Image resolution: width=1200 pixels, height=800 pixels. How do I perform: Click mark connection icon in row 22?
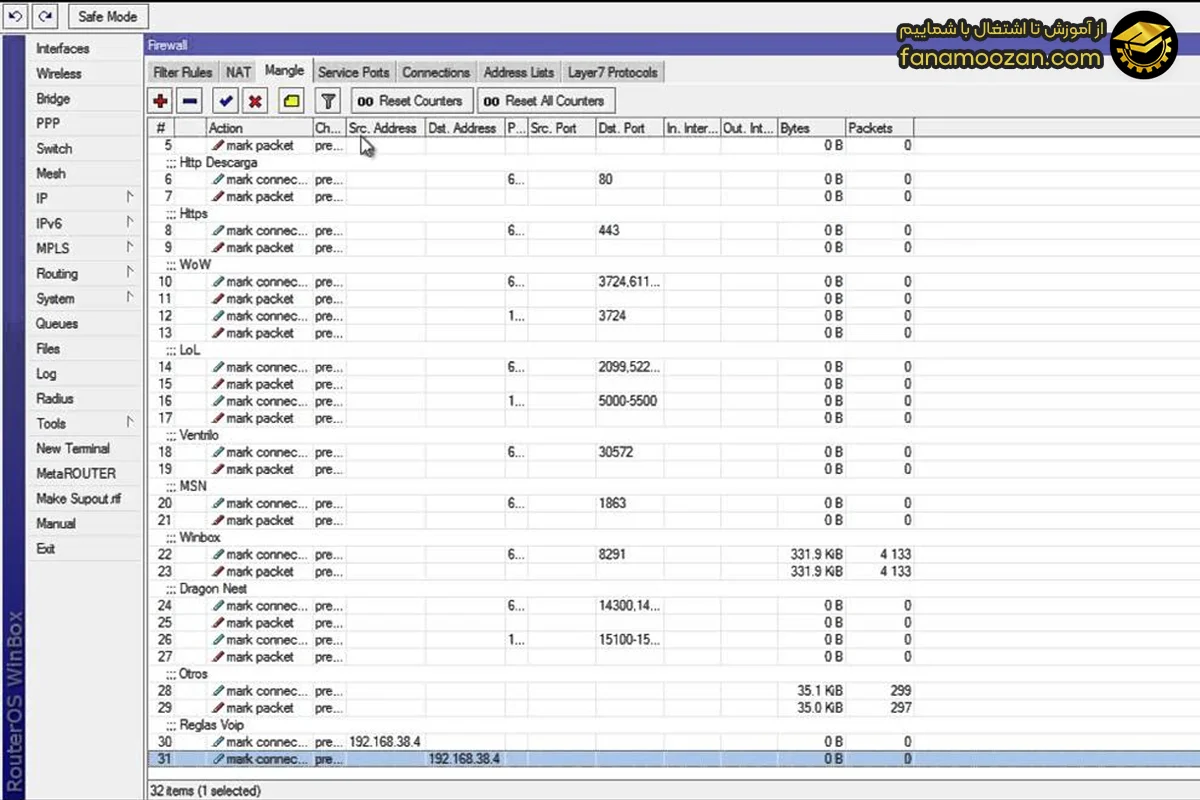[x=218, y=555]
